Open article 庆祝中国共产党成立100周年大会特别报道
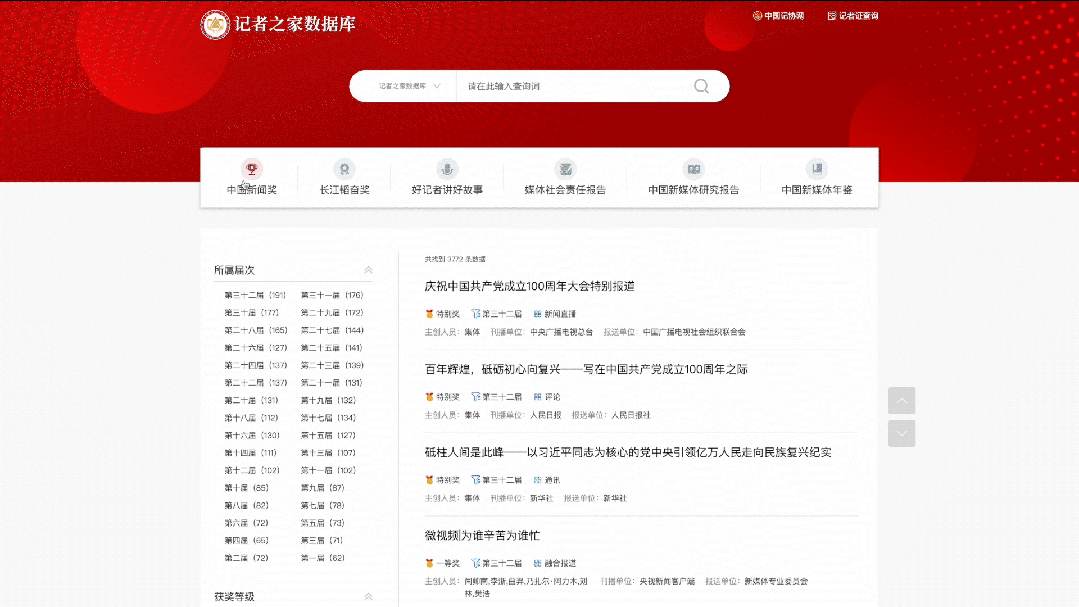1079x607 pixels. (529, 287)
